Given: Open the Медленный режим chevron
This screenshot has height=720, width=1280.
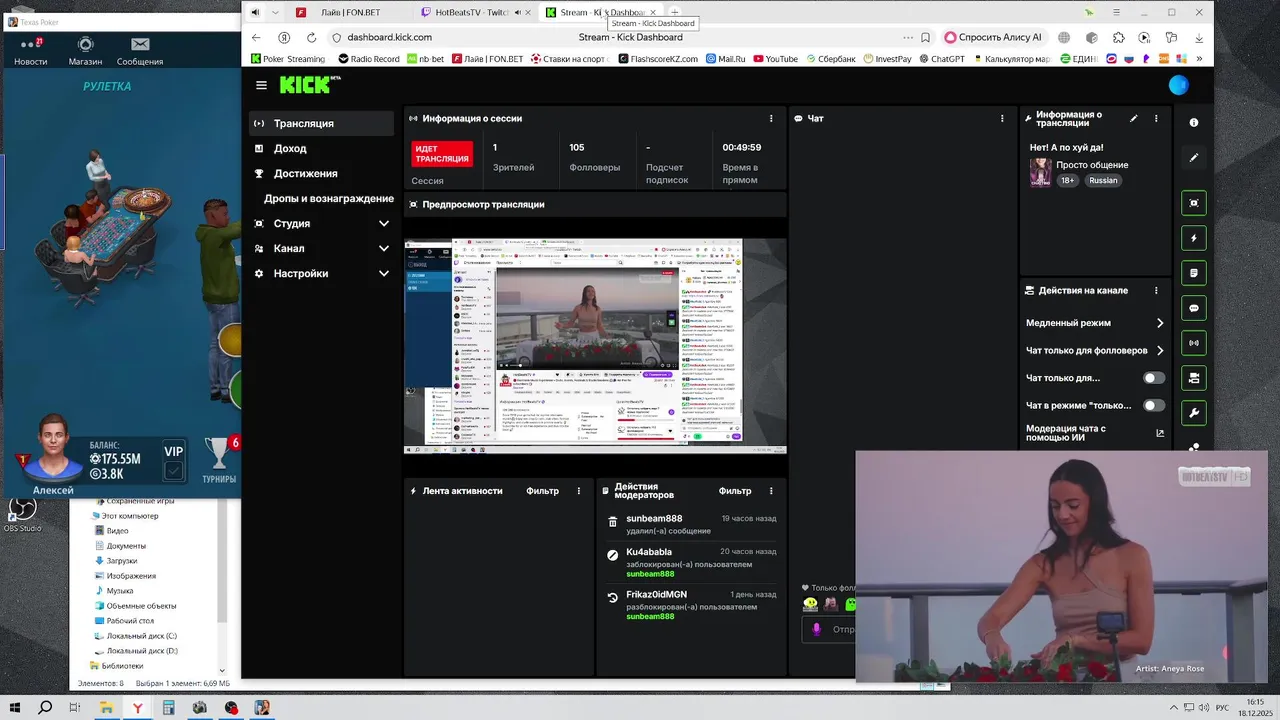Looking at the screenshot, I should pyautogui.click(x=1160, y=323).
